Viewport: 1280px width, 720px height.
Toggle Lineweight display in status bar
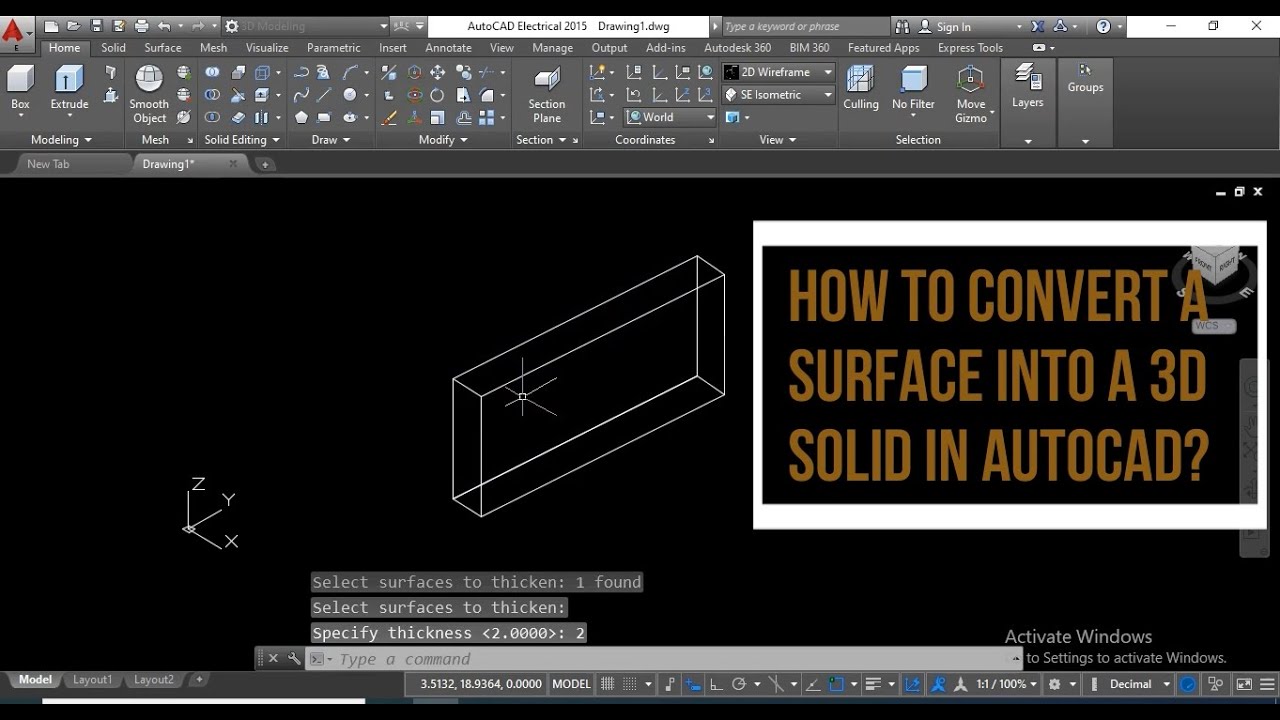click(x=872, y=684)
